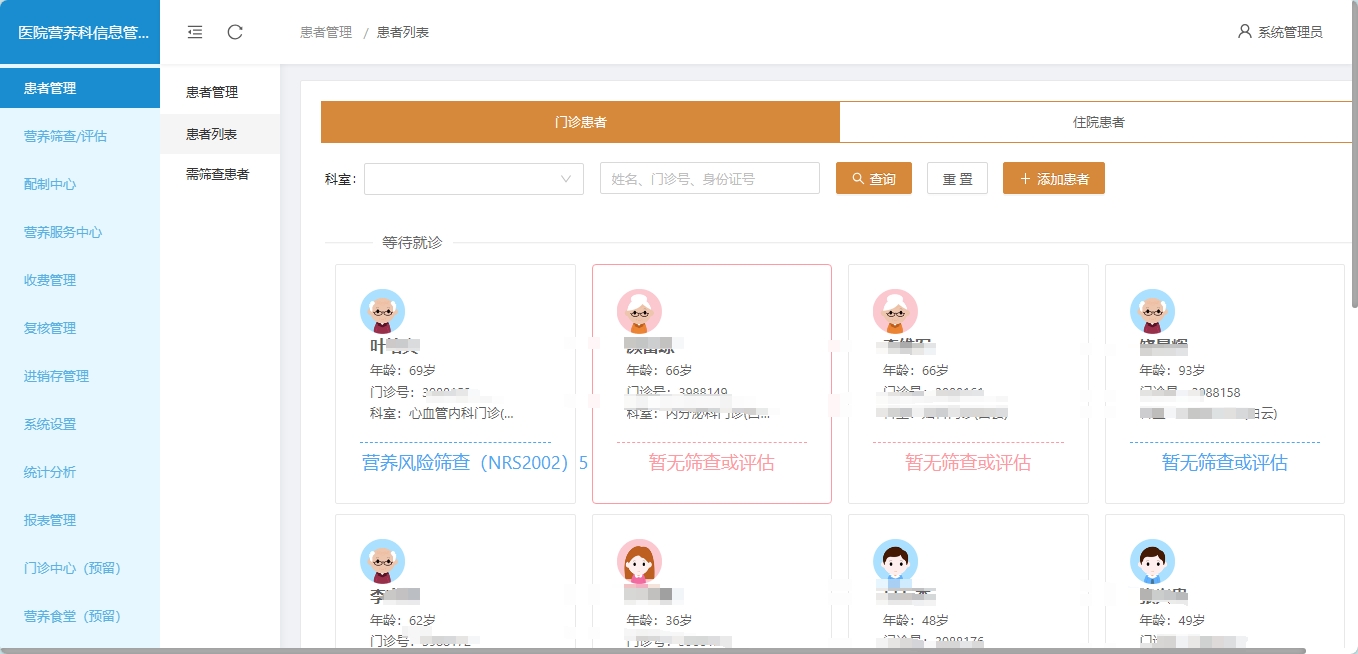The height and width of the screenshot is (654, 1358).
Task: Click the 系统管理员 user icon
Action: point(1244,31)
